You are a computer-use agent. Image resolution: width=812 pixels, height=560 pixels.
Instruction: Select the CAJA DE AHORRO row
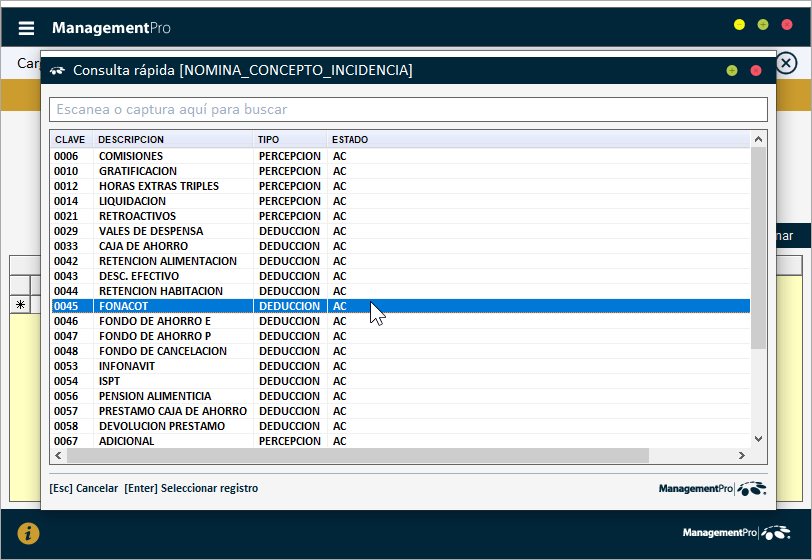[x=400, y=246]
